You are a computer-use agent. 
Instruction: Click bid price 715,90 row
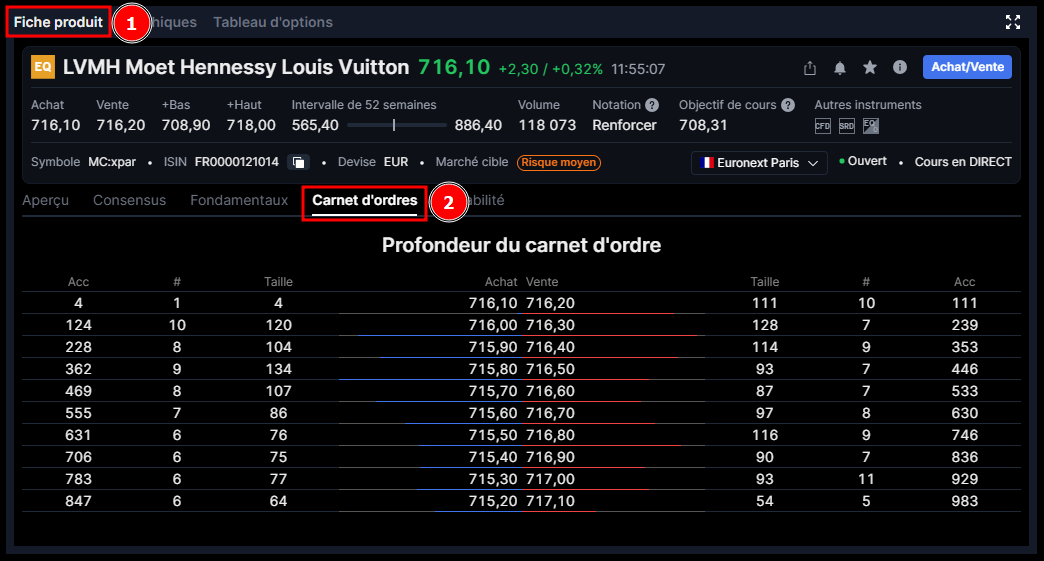(x=493, y=347)
